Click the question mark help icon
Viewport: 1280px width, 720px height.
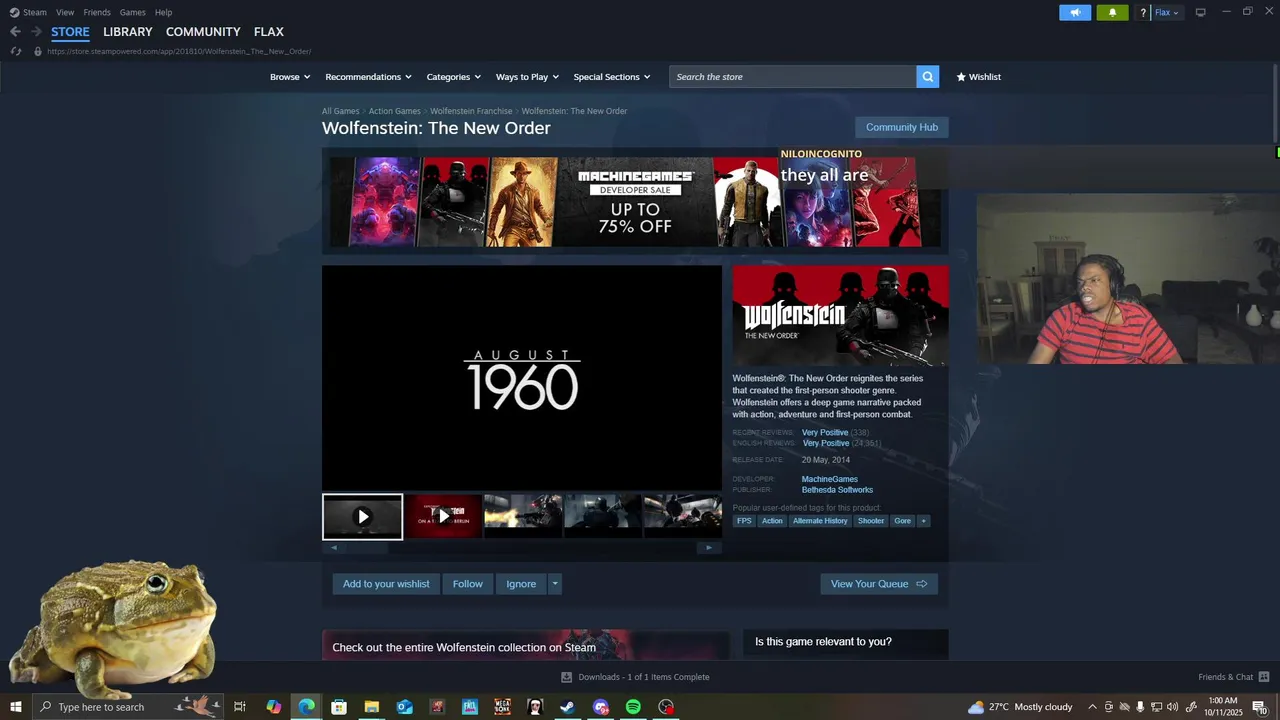(x=1143, y=13)
